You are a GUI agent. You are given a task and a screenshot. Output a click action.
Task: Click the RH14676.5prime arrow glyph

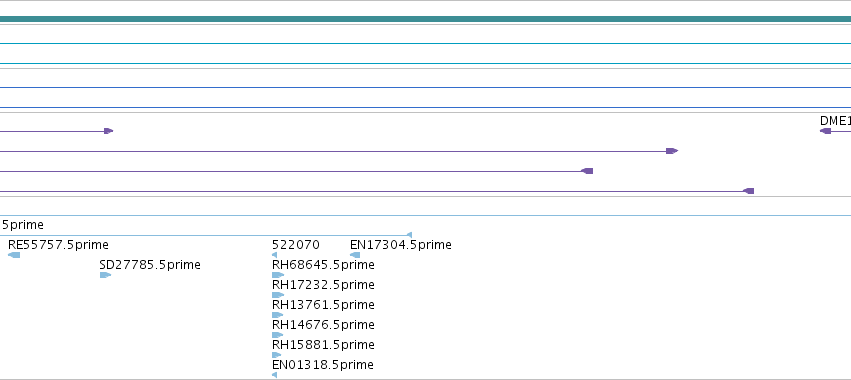[x=277, y=335]
